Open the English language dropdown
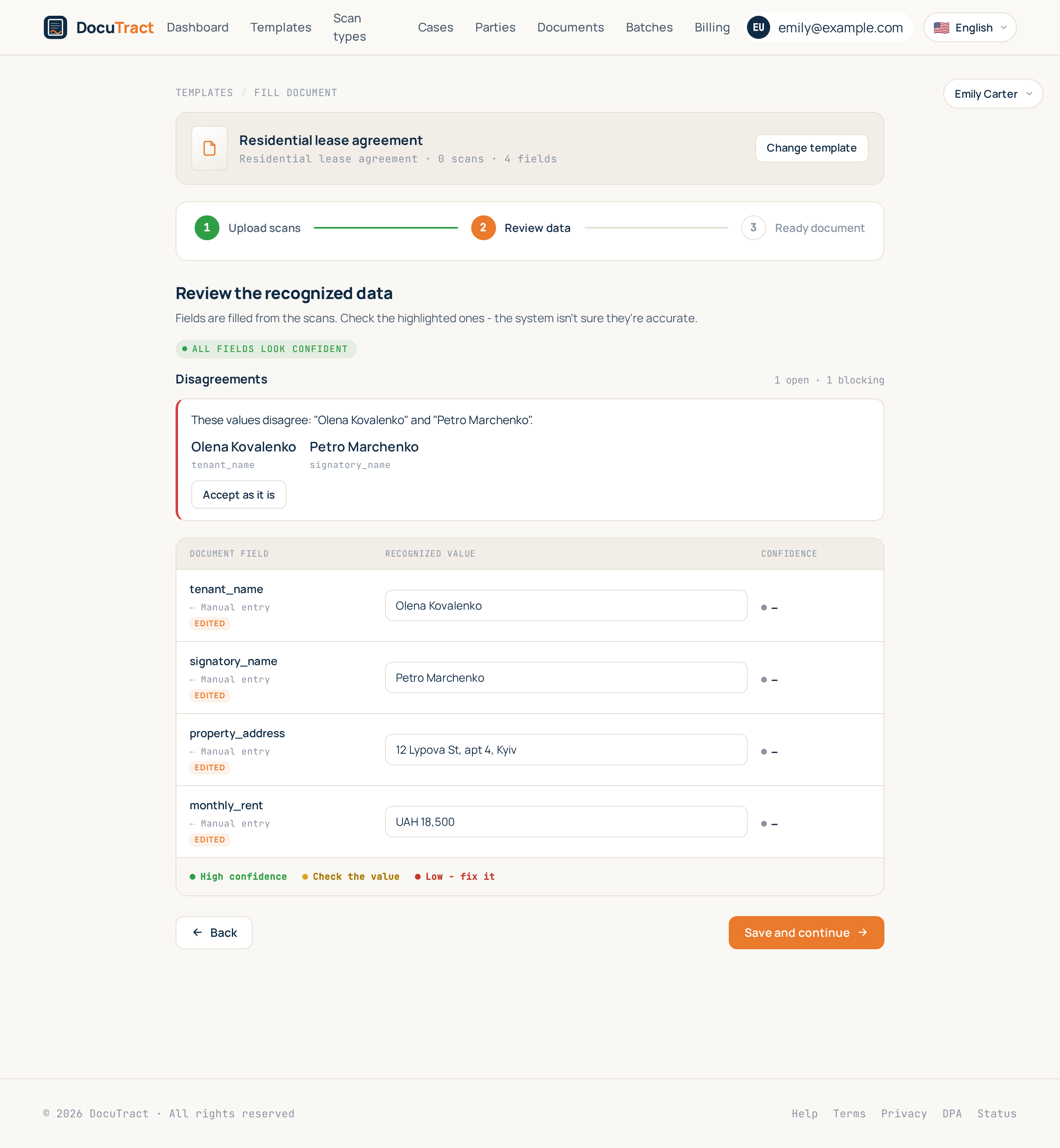Viewport: 1060px width, 1148px height. click(970, 27)
